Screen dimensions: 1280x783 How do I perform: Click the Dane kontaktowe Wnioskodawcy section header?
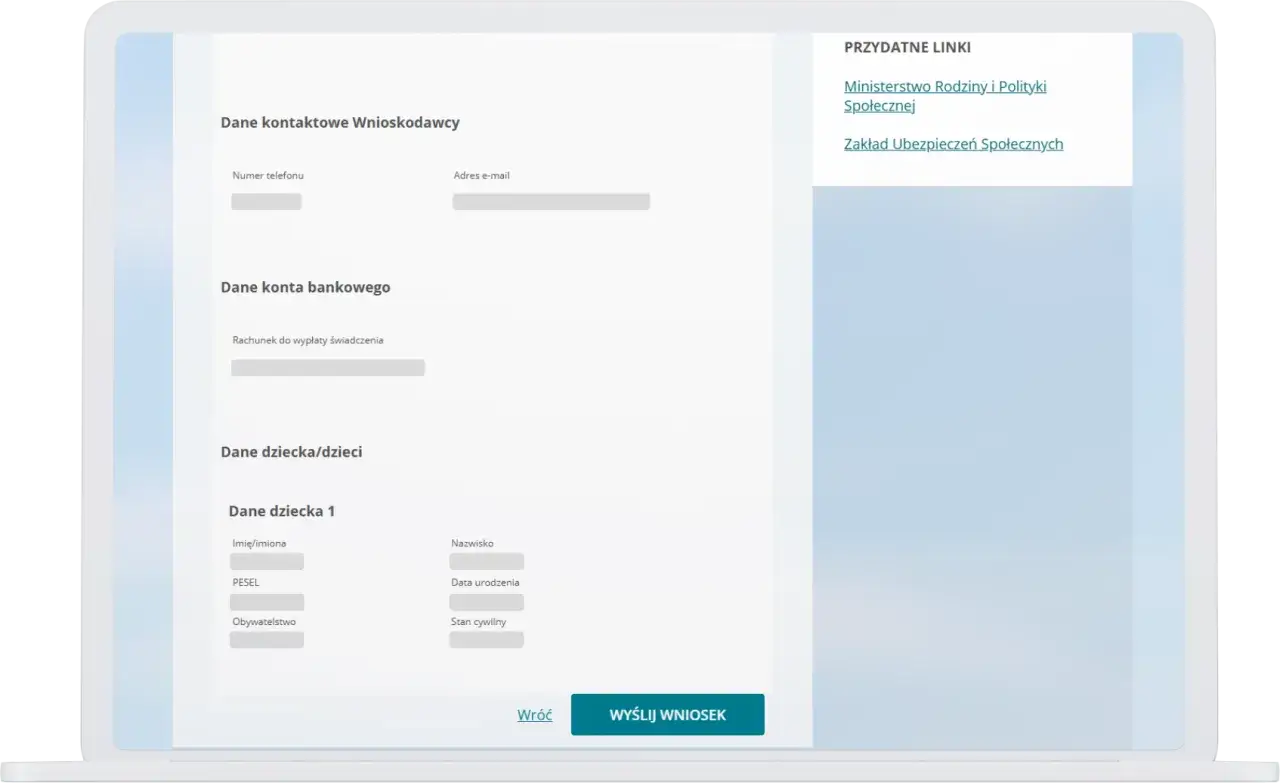340,122
